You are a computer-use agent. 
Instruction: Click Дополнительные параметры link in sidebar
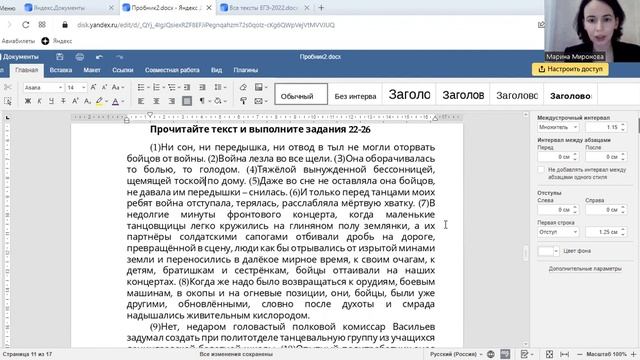[585, 269]
